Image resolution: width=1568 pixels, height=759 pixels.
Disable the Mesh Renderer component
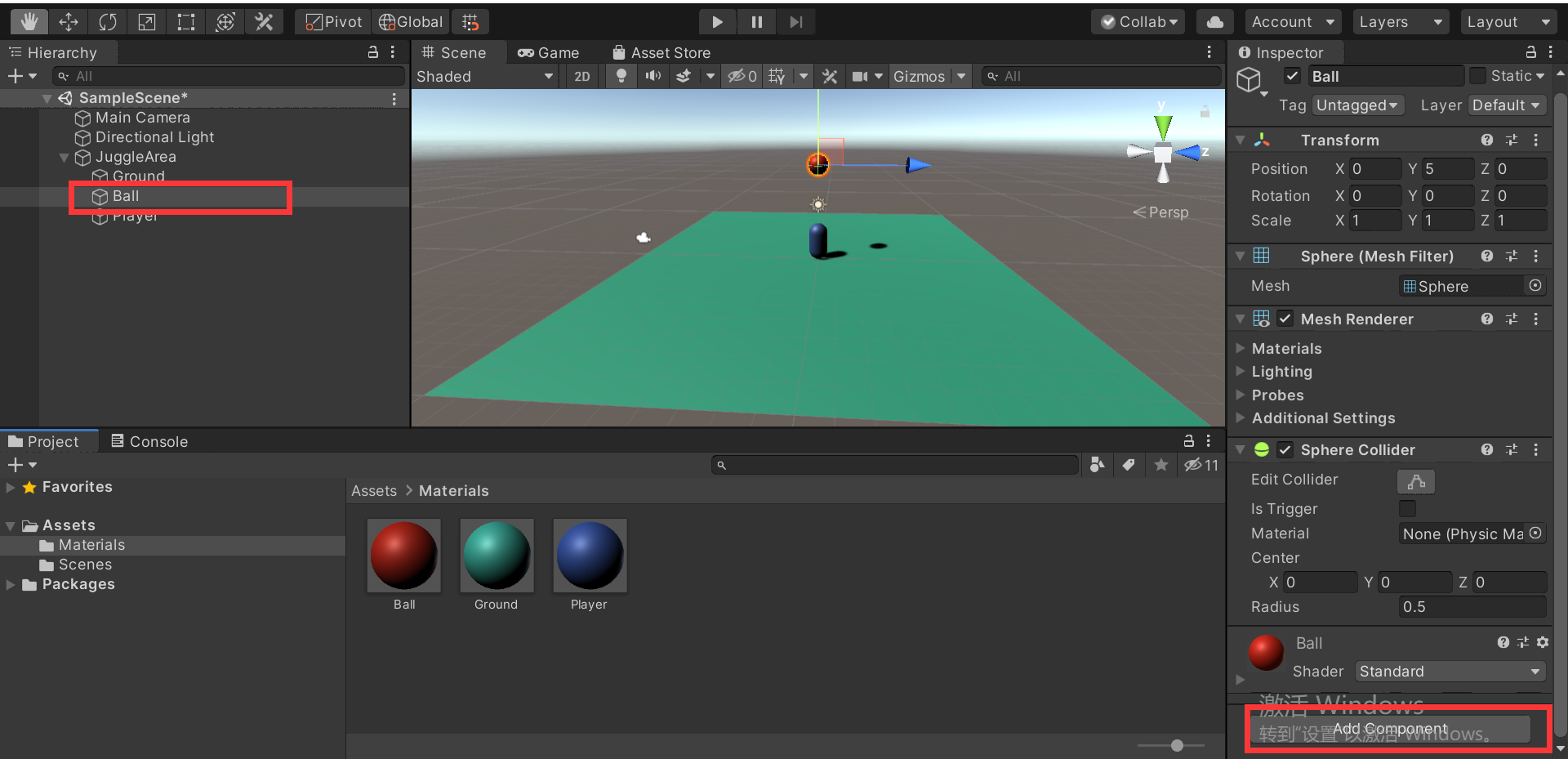[x=1285, y=319]
